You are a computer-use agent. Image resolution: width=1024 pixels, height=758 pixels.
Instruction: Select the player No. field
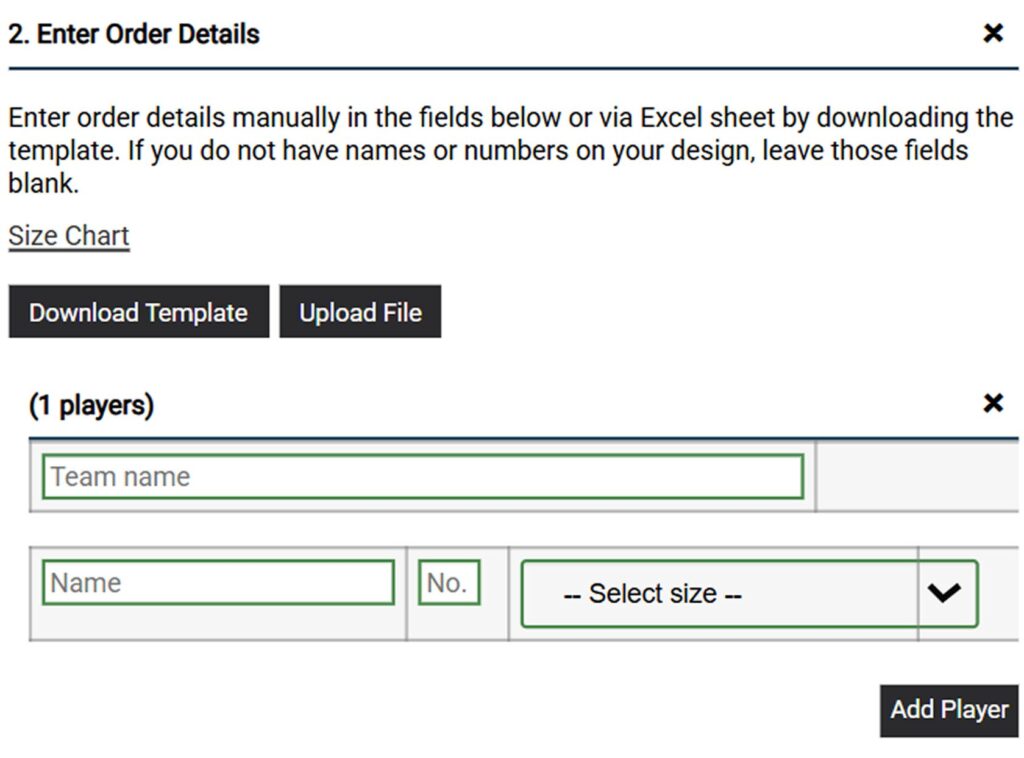click(x=449, y=583)
